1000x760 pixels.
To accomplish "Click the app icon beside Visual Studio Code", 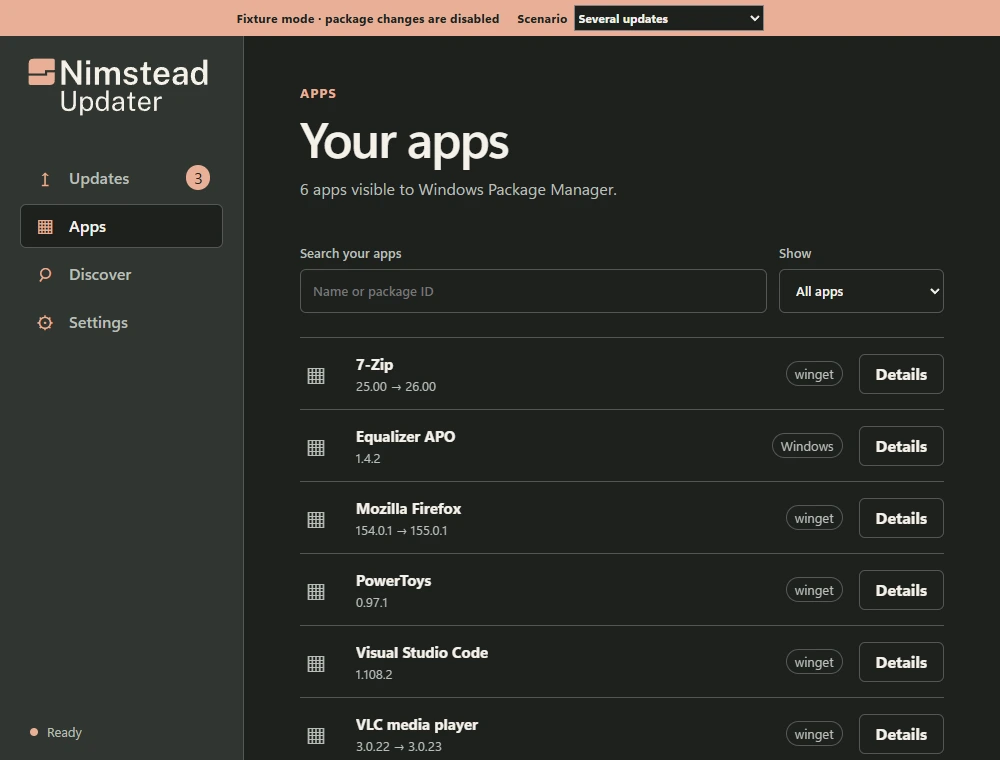I will coord(316,664).
